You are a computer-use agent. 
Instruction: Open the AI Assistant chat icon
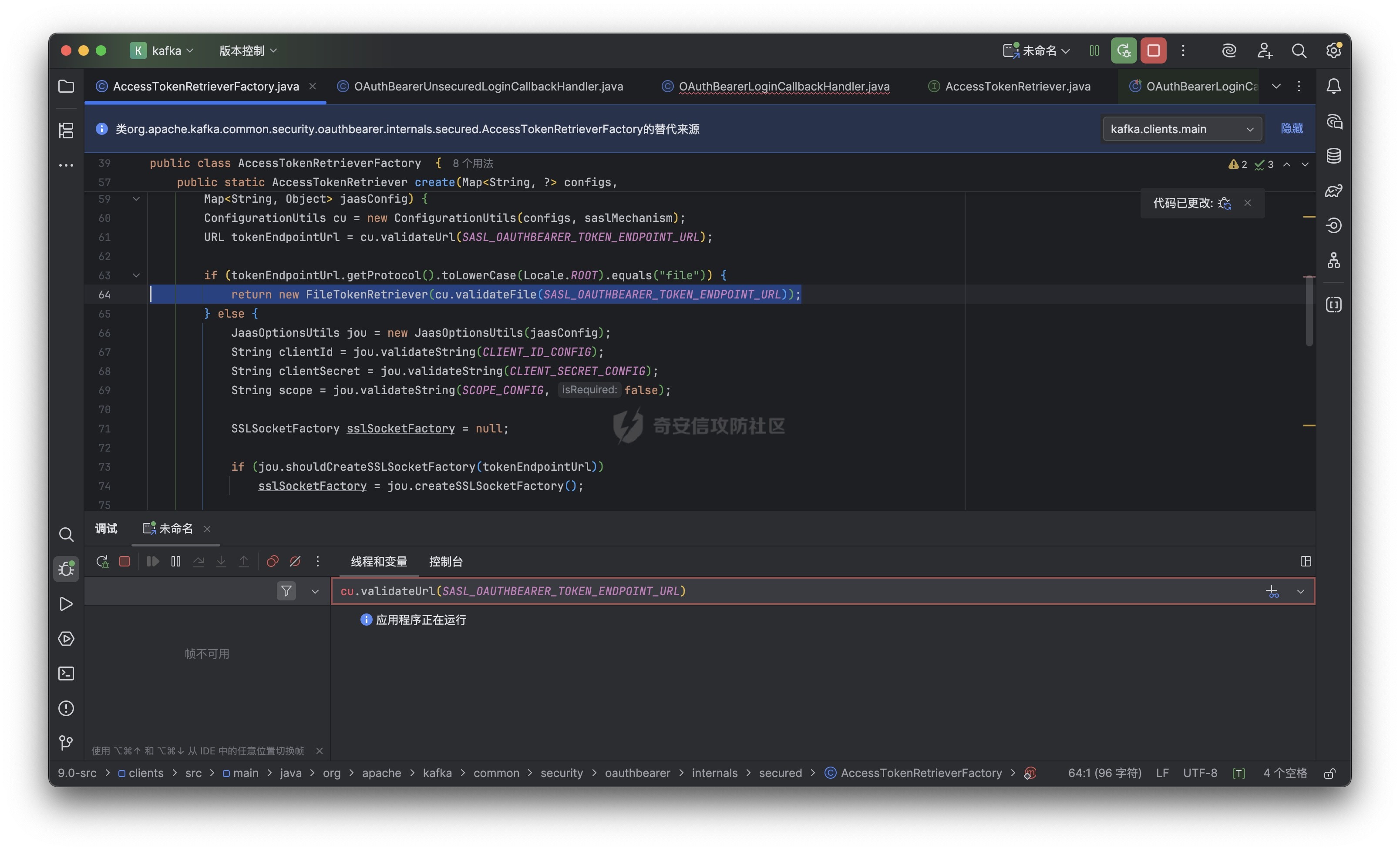1333,121
